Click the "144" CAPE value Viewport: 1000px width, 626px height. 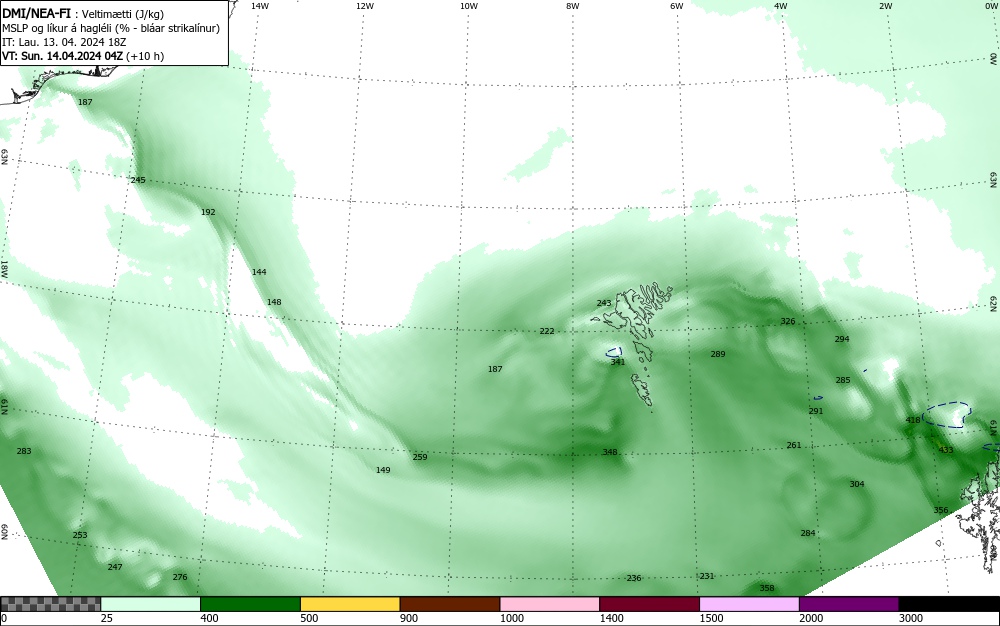pos(259,272)
